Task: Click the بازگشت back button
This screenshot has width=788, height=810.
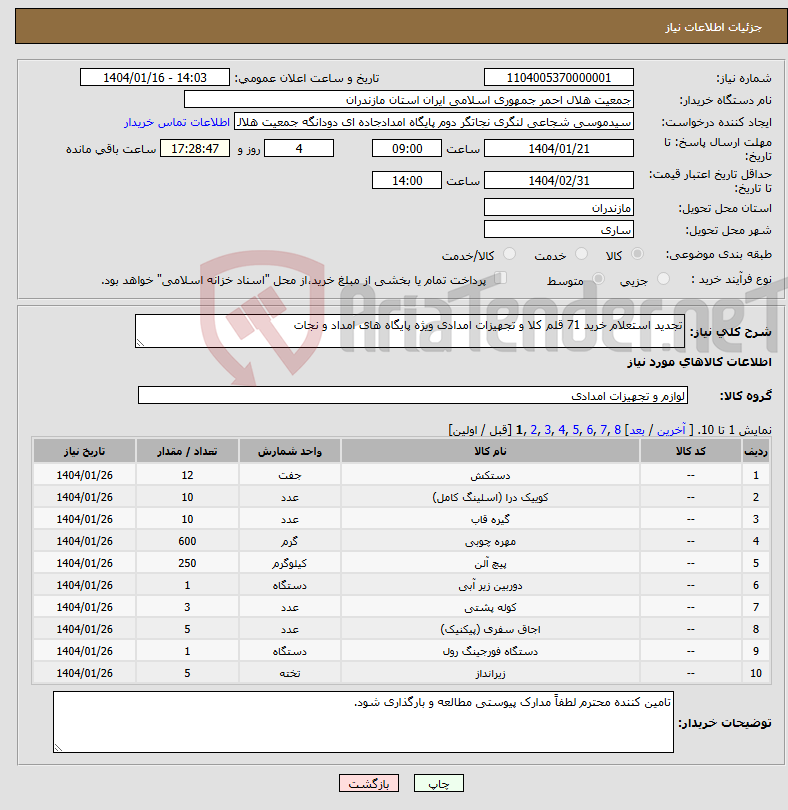Action: coord(369,783)
